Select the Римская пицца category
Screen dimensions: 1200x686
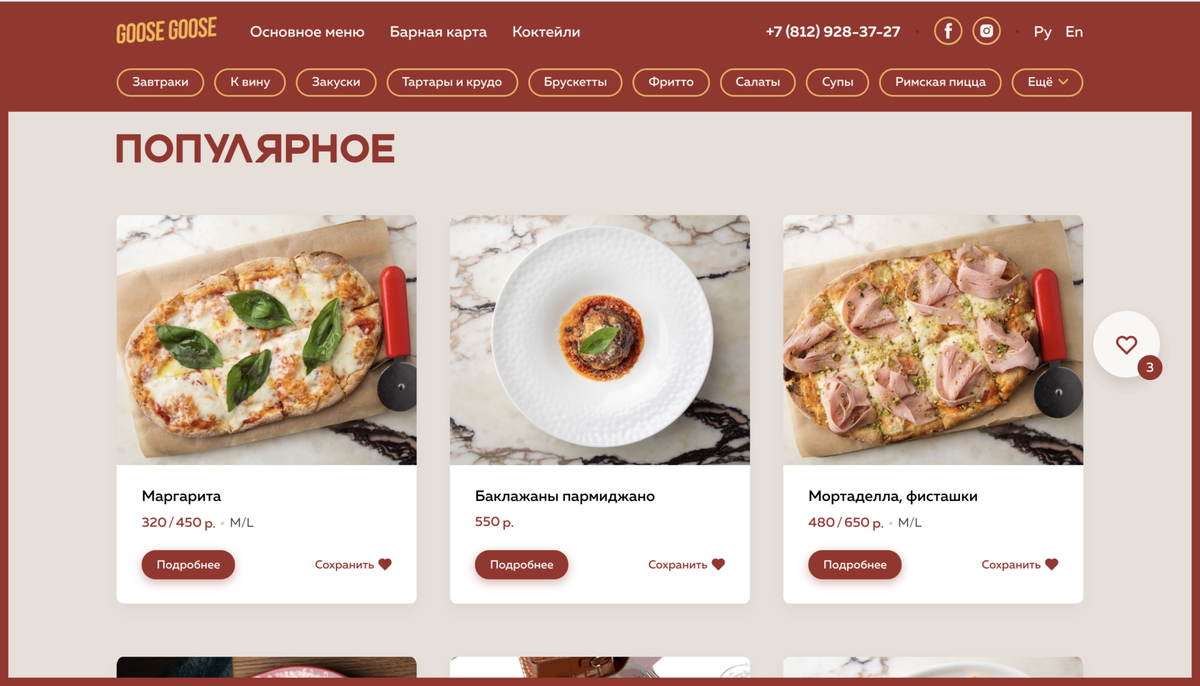(x=940, y=82)
